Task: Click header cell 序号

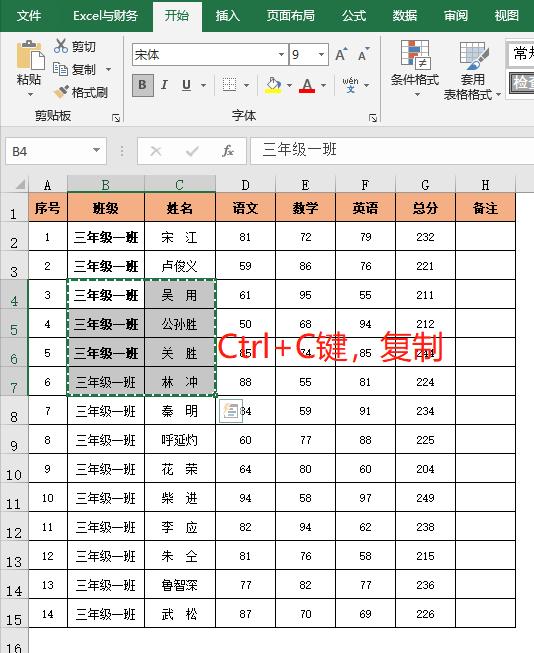Action: (x=47, y=207)
